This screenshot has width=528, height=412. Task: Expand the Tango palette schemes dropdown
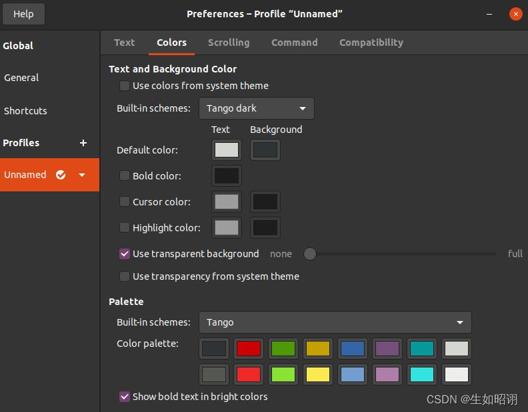[335, 322]
